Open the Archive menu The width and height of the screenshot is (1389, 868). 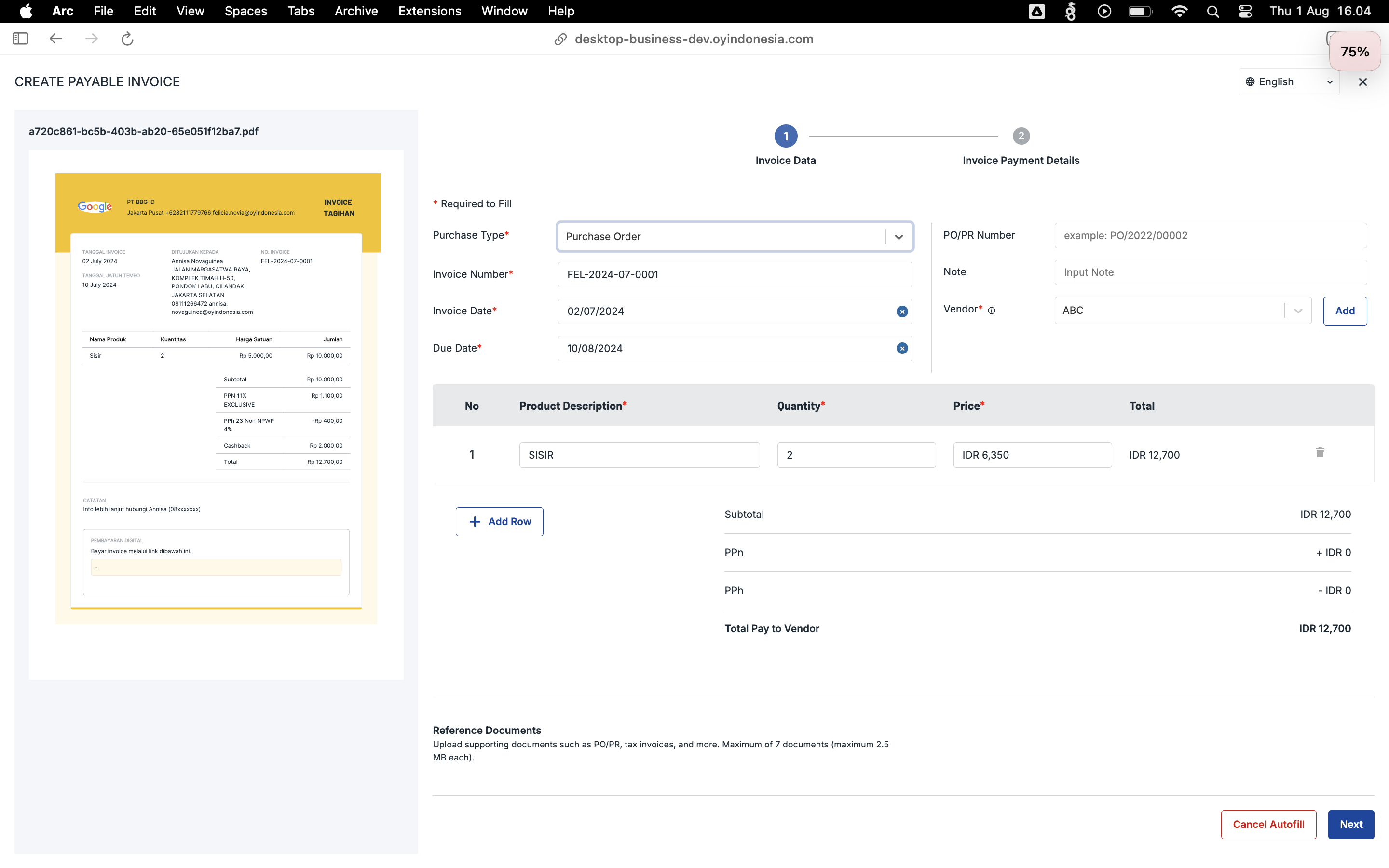(x=356, y=12)
